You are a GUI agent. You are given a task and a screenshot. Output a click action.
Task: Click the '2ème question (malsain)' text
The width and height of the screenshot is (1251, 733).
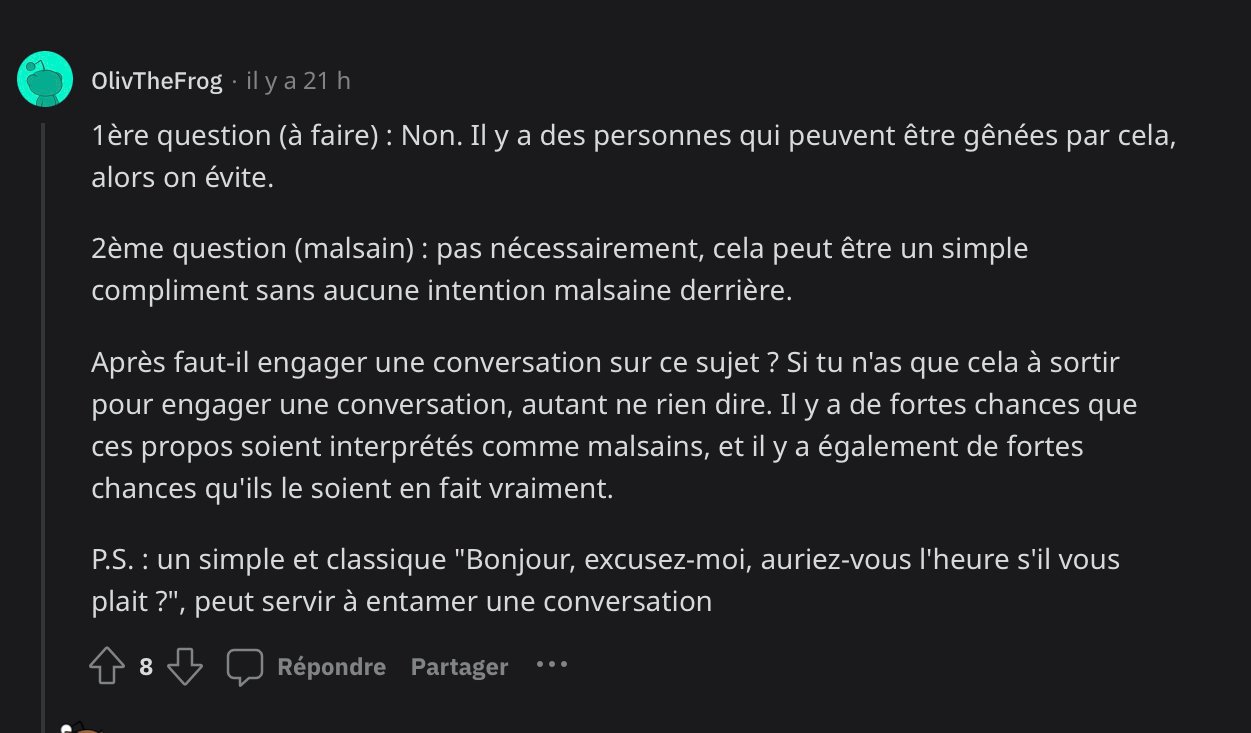pyautogui.click(x=252, y=248)
